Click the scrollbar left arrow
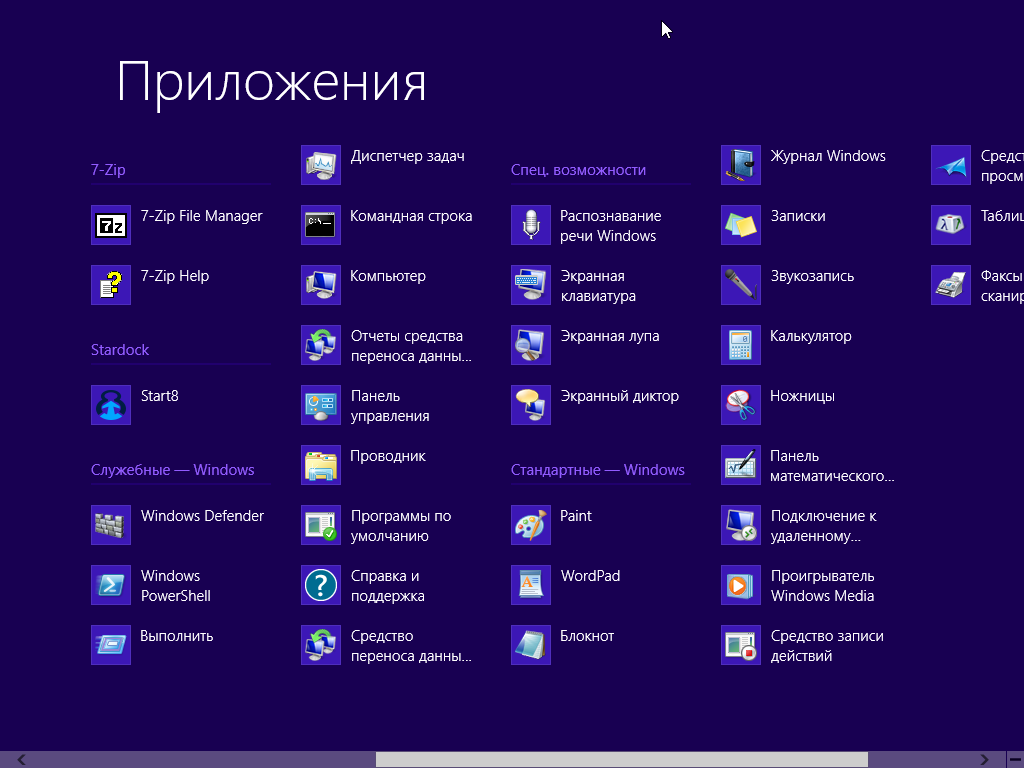The image size is (1024, 768). (22, 760)
